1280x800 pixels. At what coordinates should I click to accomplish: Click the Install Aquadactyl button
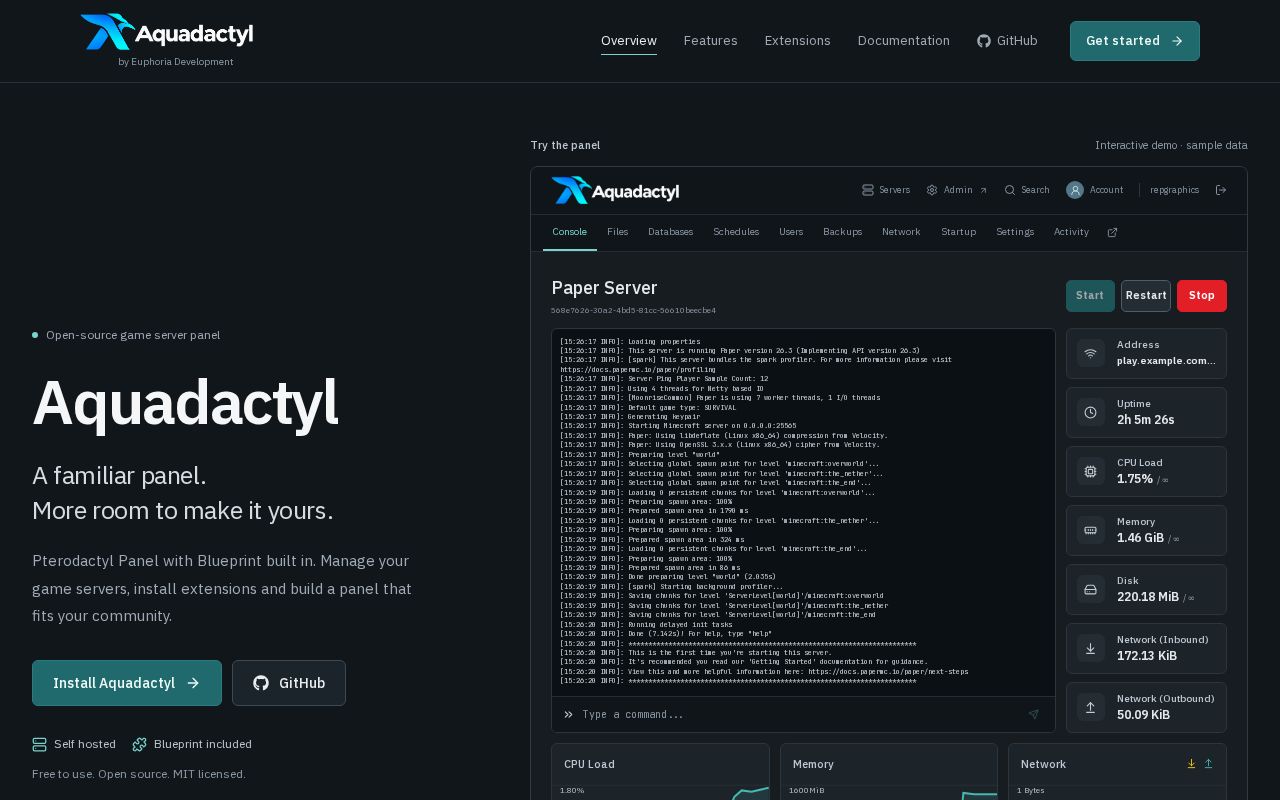pyautogui.click(x=127, y=683)
